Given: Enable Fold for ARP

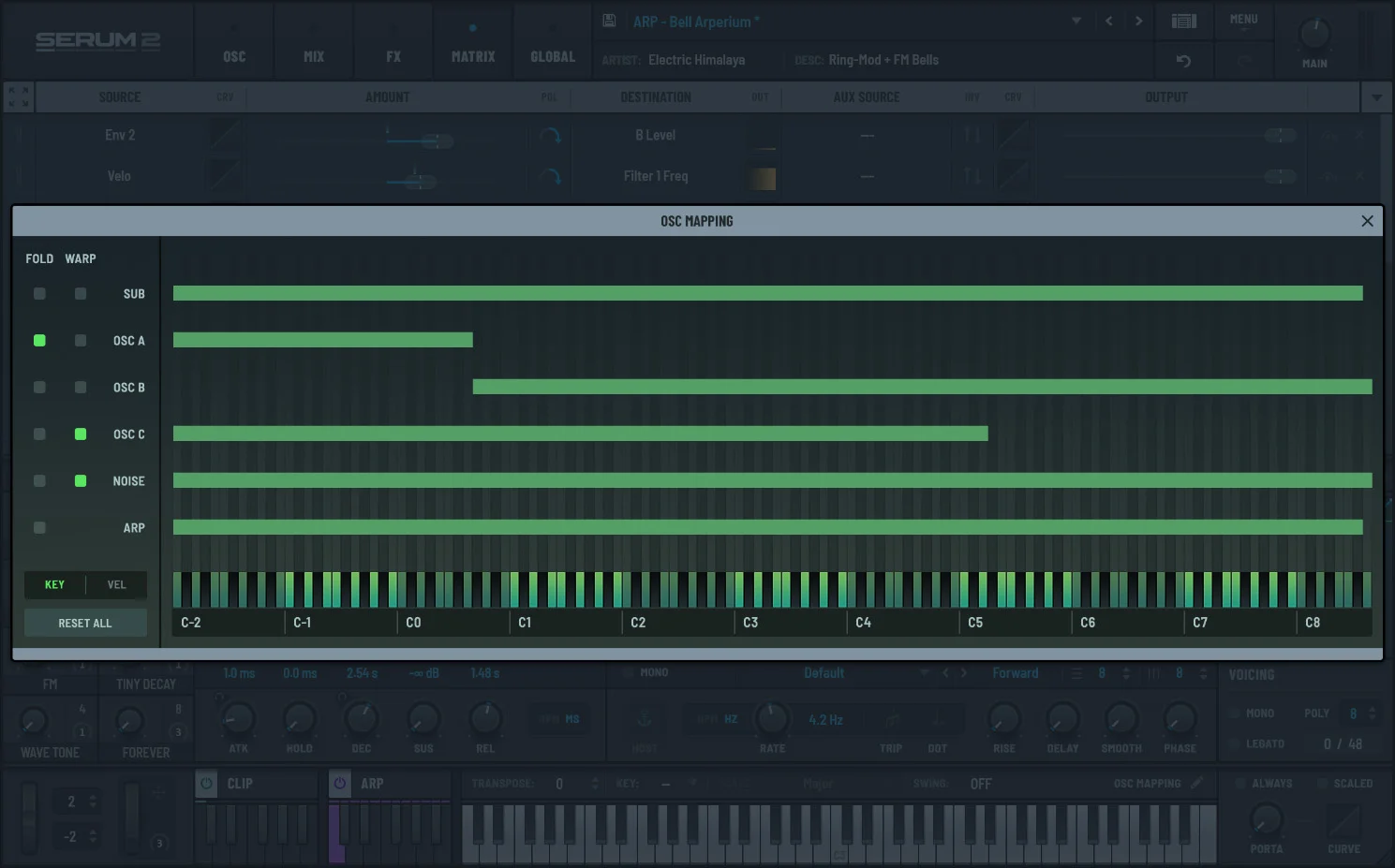Looking at the screenshot, I should pos(39,528).
